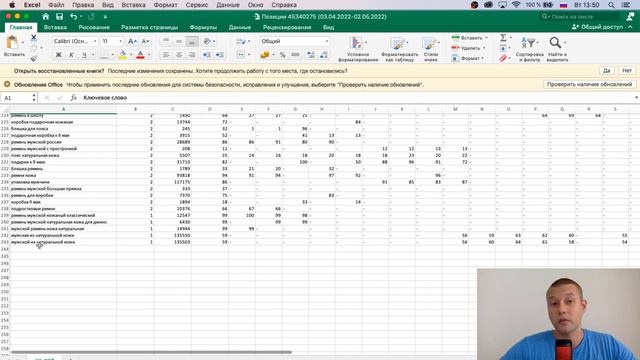The image size is (640, 360).
Task: Toggle bottom vertical alignment
Action: pos(192,41)
